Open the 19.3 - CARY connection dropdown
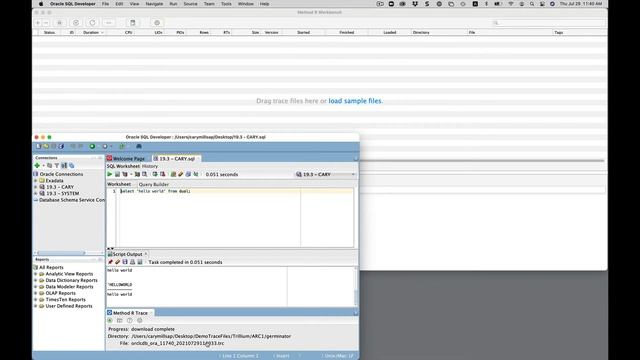This screenshot has width=640, height=360. point(326,174)
